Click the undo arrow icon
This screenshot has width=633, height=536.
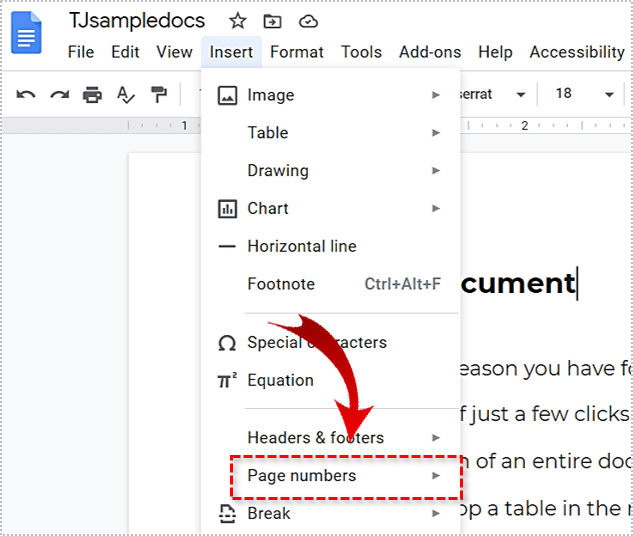(x=26, y=94)
